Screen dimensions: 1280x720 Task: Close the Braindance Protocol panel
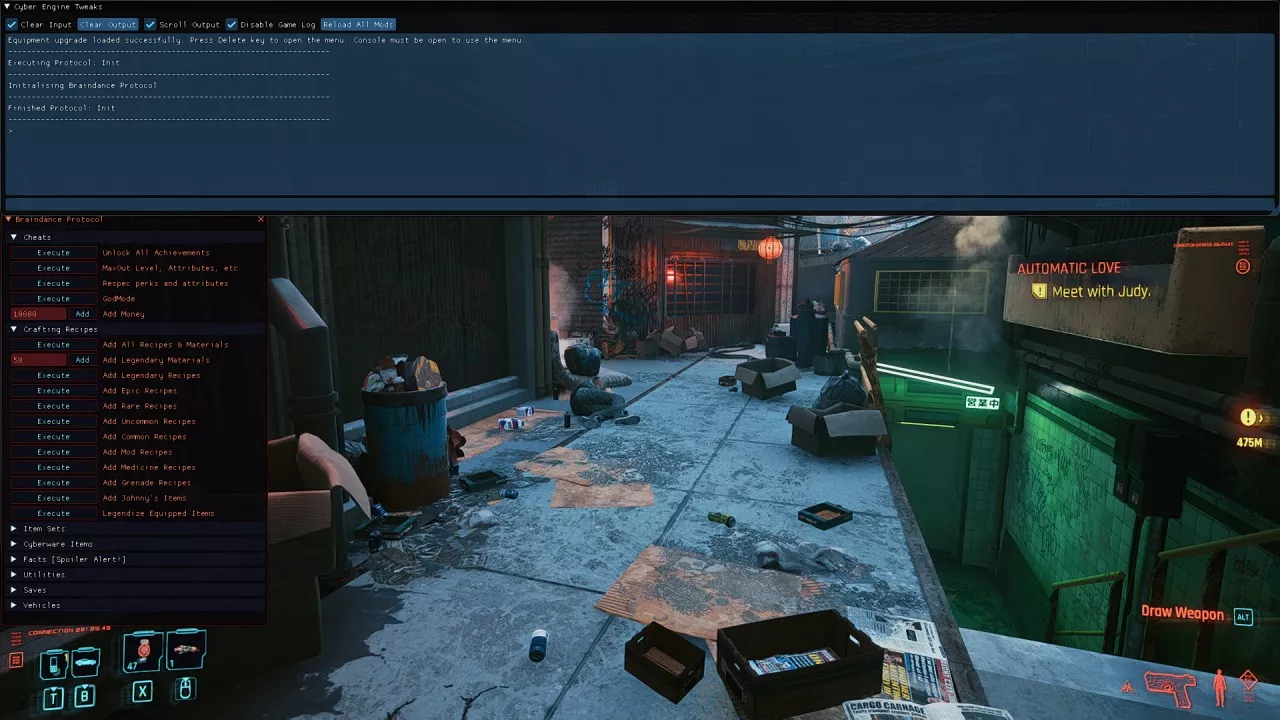[261, 219]
